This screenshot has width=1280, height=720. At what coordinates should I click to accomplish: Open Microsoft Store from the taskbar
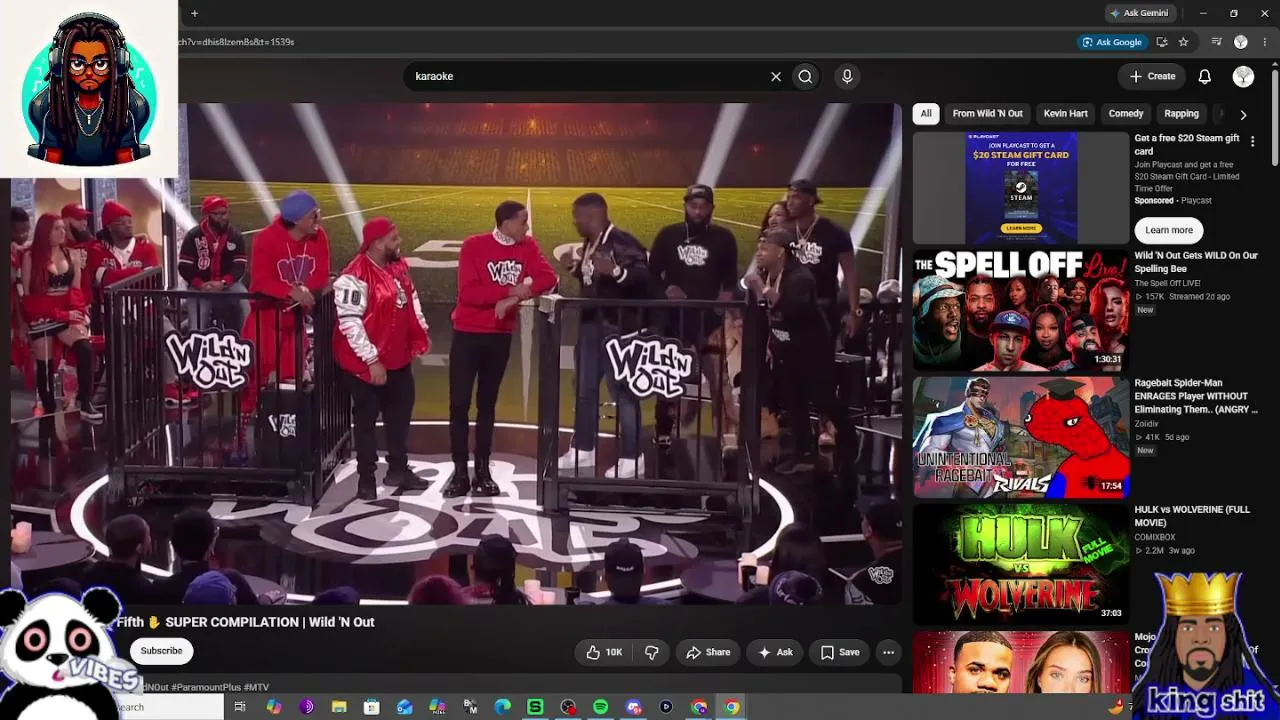pyautogui.click(x=371, y=707)
